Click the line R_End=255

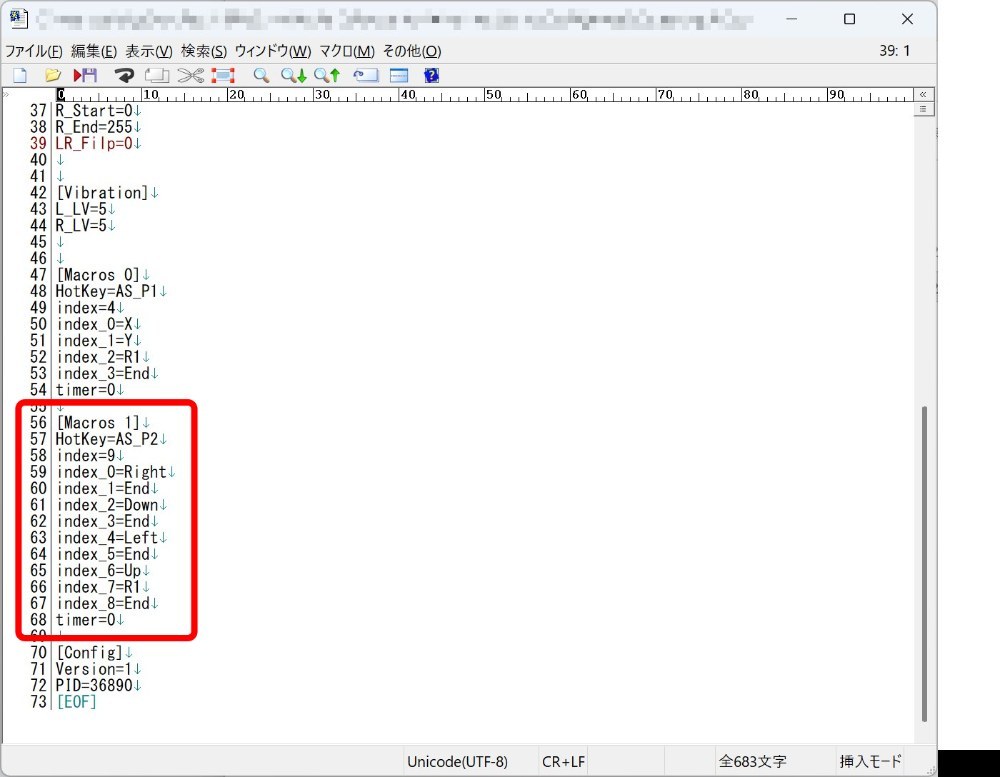pyautogui.click(x=94, y=127)
